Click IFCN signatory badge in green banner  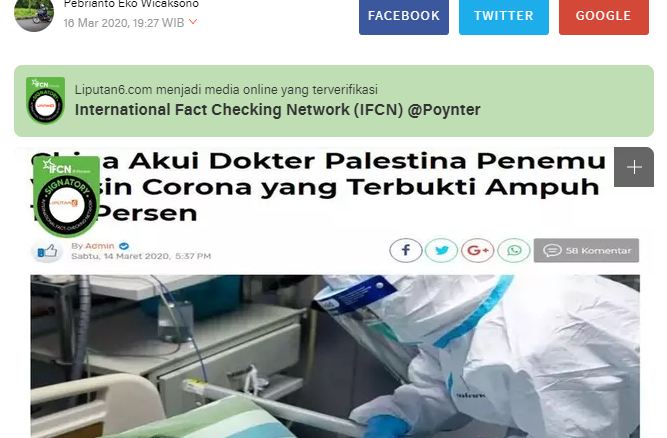(x=45, y=101)
